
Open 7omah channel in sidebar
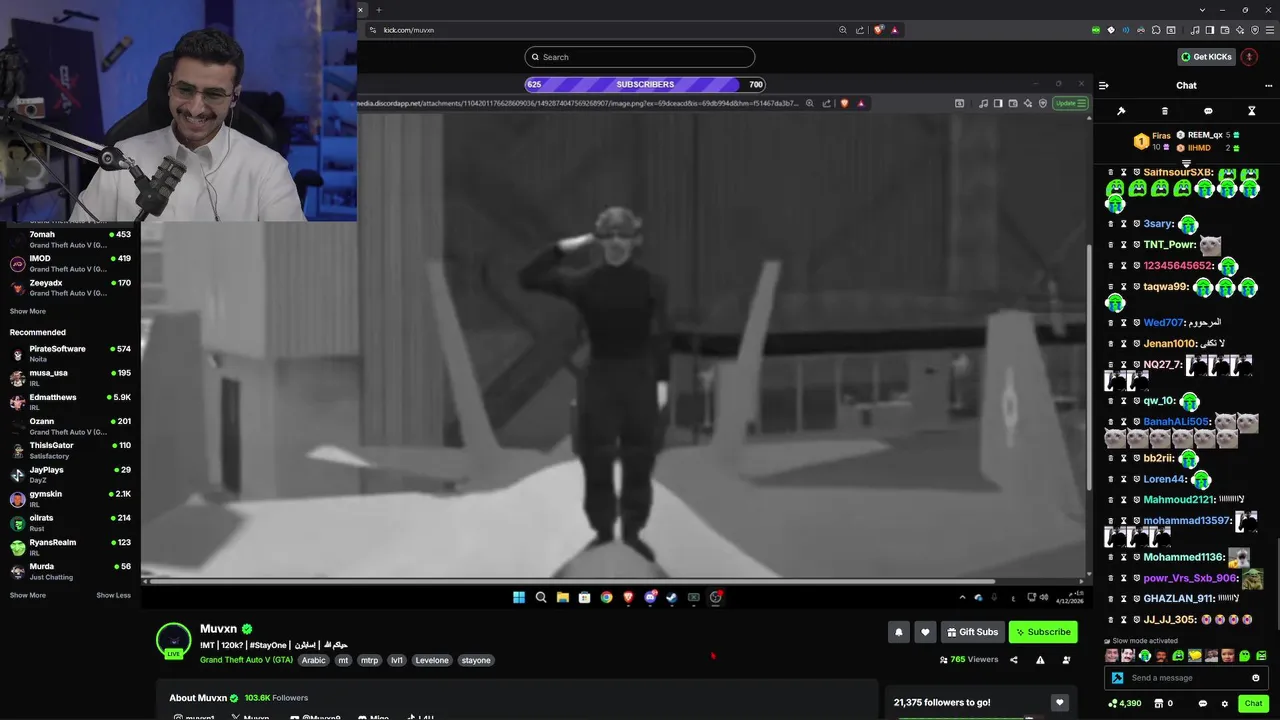point(70,239)
